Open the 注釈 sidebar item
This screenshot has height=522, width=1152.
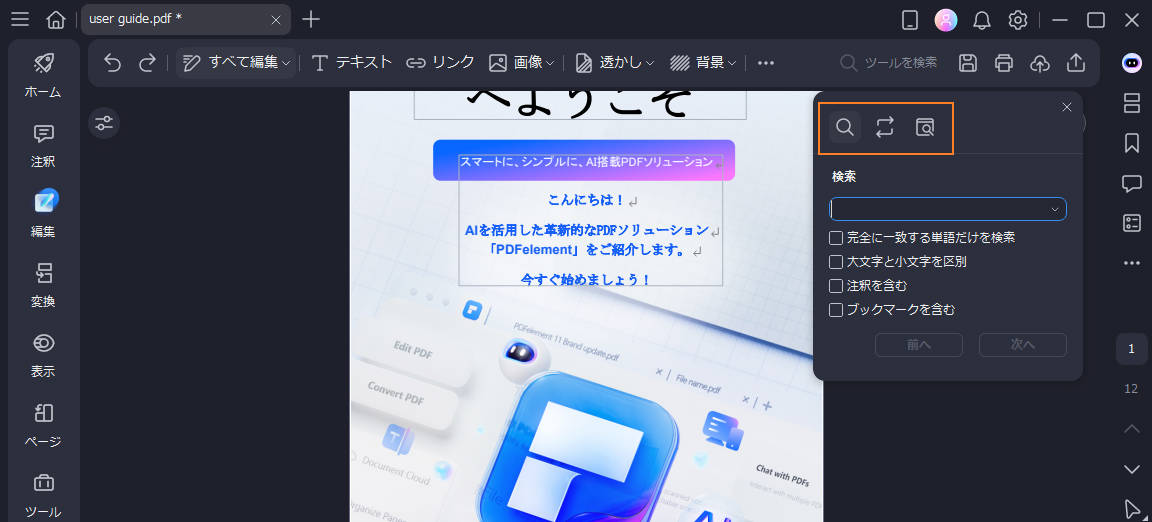43,146
